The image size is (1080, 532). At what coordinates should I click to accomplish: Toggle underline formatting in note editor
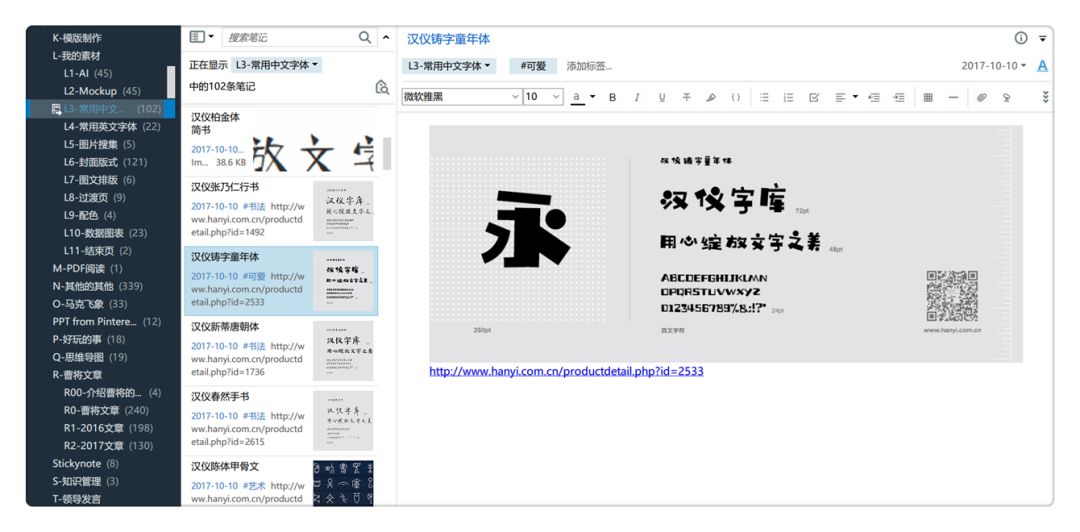coord(662,97)
